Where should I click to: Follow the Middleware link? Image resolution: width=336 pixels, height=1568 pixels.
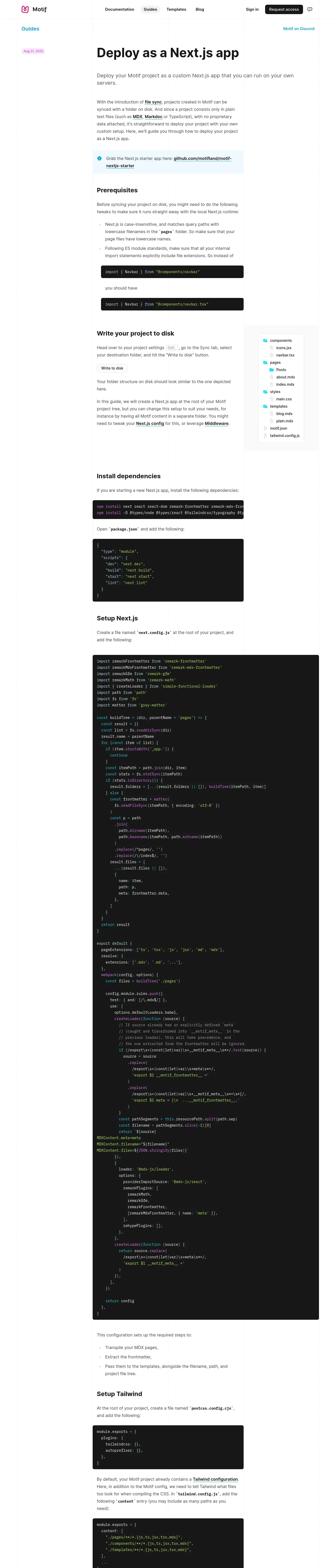216,424
